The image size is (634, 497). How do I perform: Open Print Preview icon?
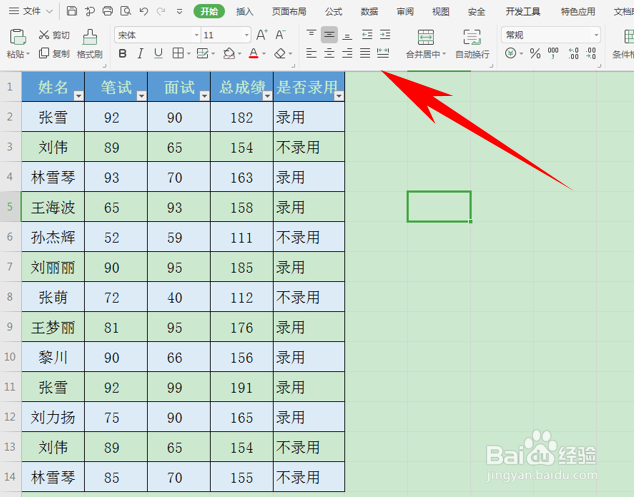click(126, 11)
